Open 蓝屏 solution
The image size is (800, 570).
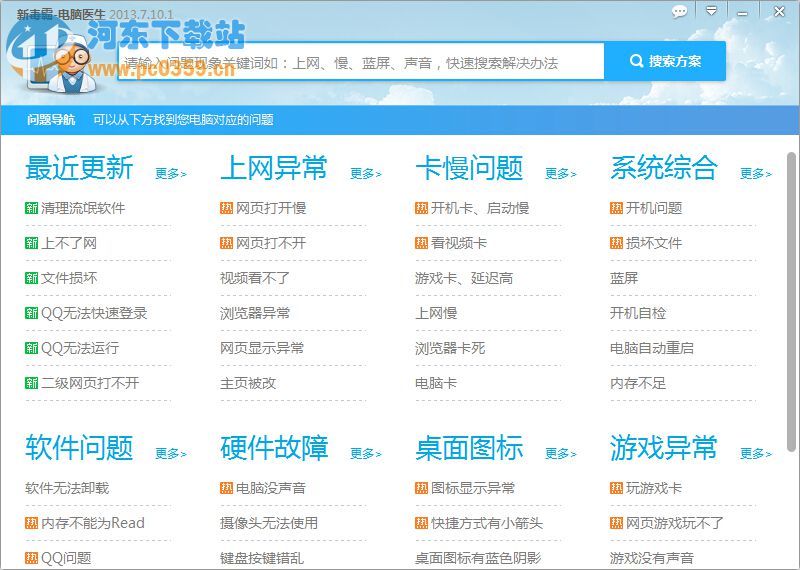click(x=624, y=278)
